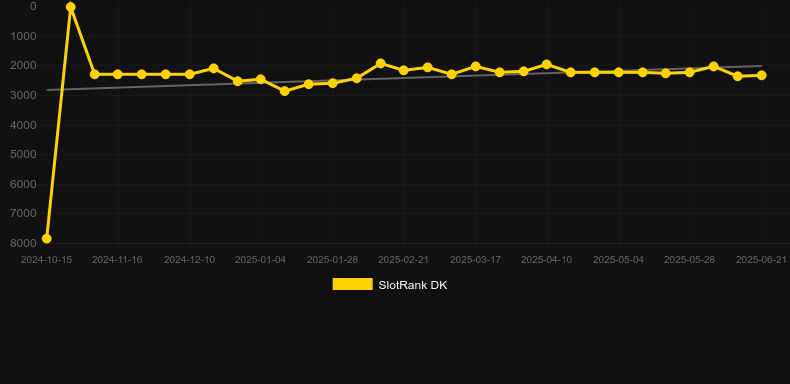Screen dimensions: 790x384
Task: Click the 2025-02-21 x-axis date label
Action: tap(404, 260)
